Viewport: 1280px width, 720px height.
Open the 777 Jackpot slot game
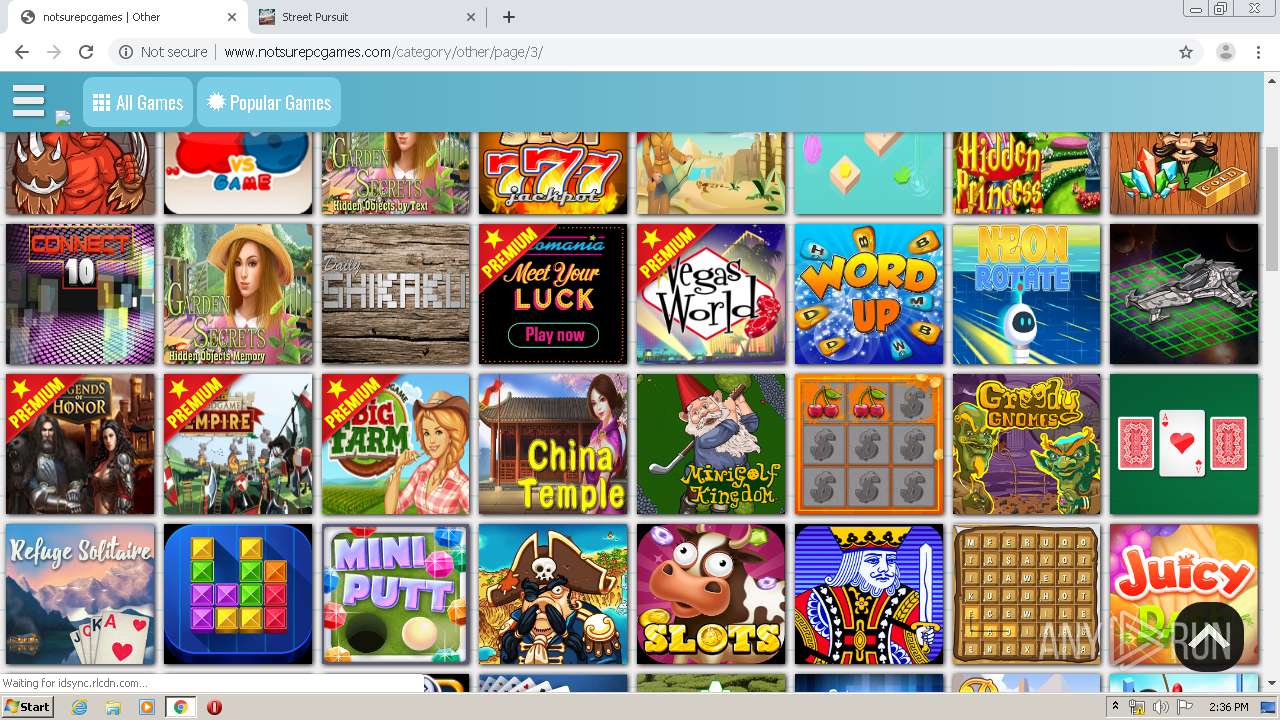[554, 173]
